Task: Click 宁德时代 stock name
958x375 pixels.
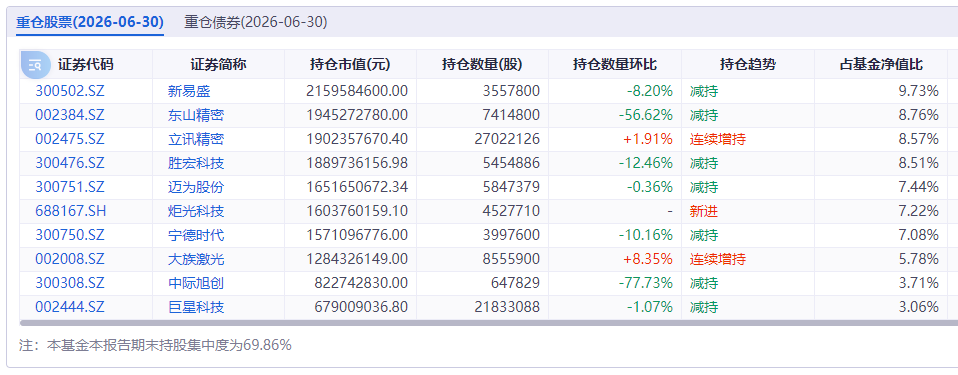Action: point(196,235)
